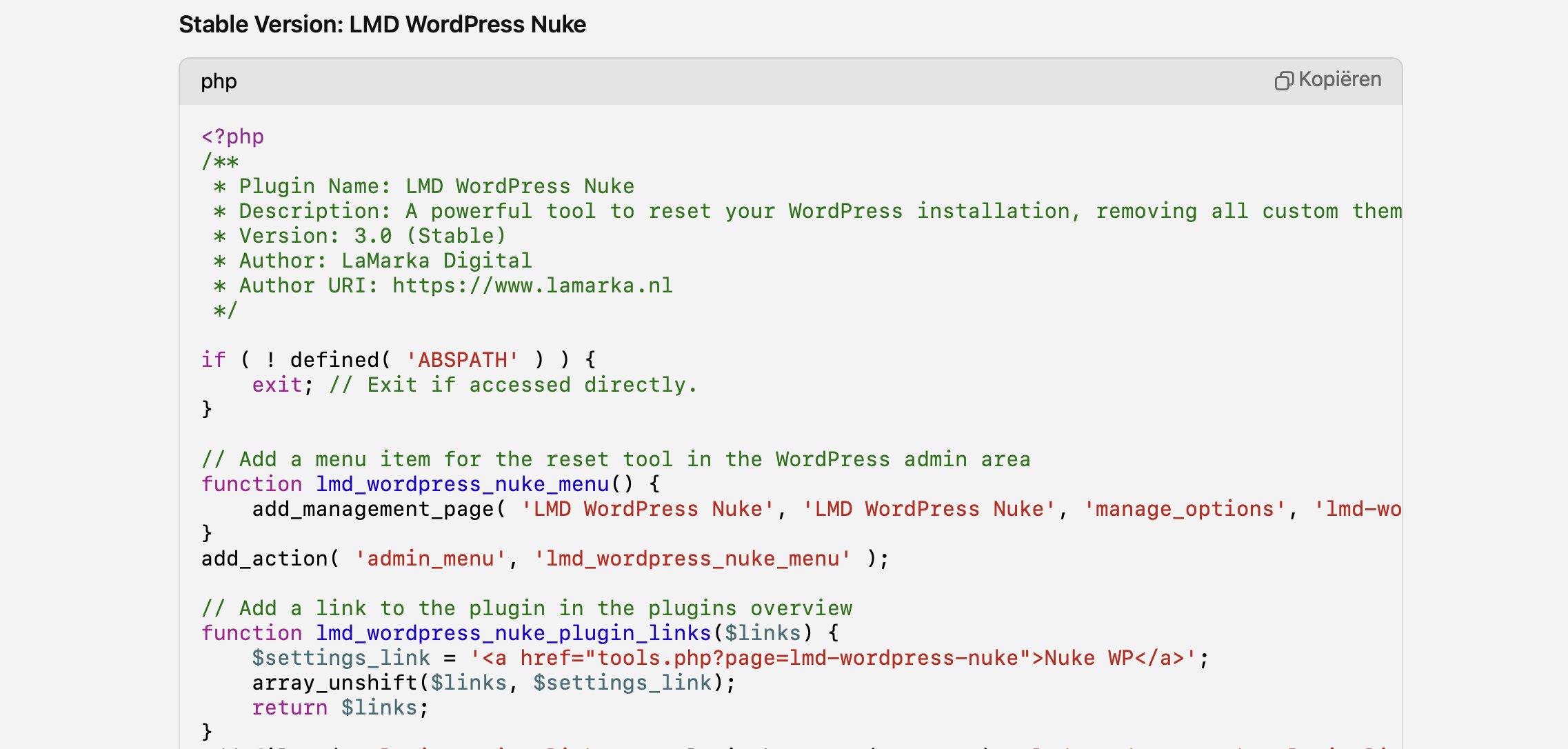Click the Kopiëren button label

1340,80
